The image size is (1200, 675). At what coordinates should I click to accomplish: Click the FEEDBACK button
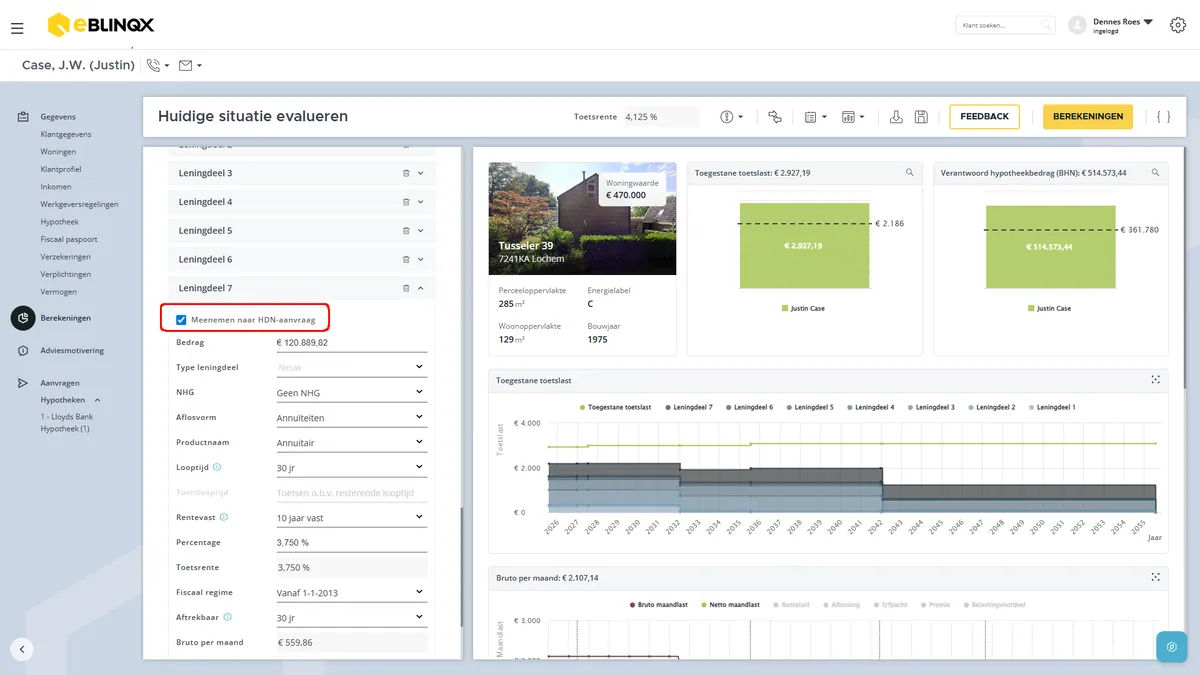pyautogui.click(x=984, y=117)
